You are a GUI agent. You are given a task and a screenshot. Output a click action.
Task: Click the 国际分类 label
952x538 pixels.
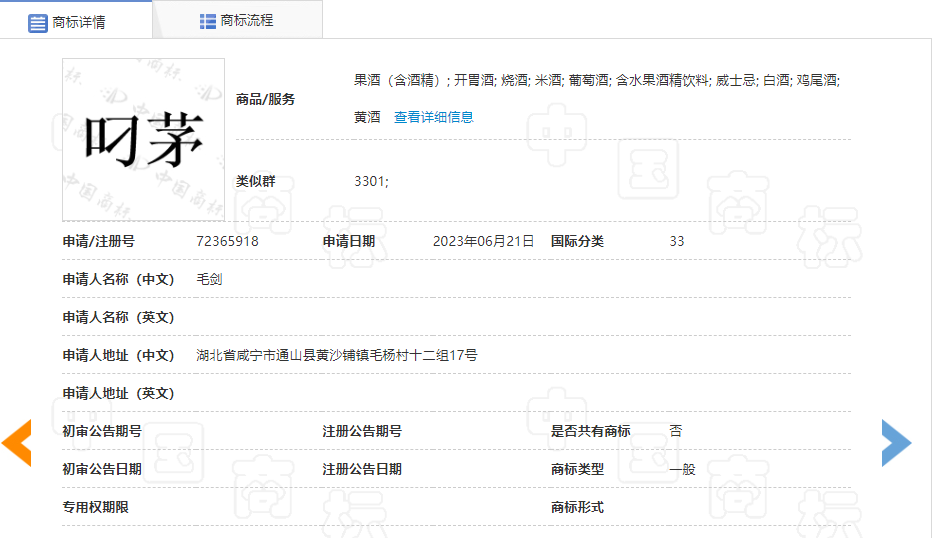577,241
